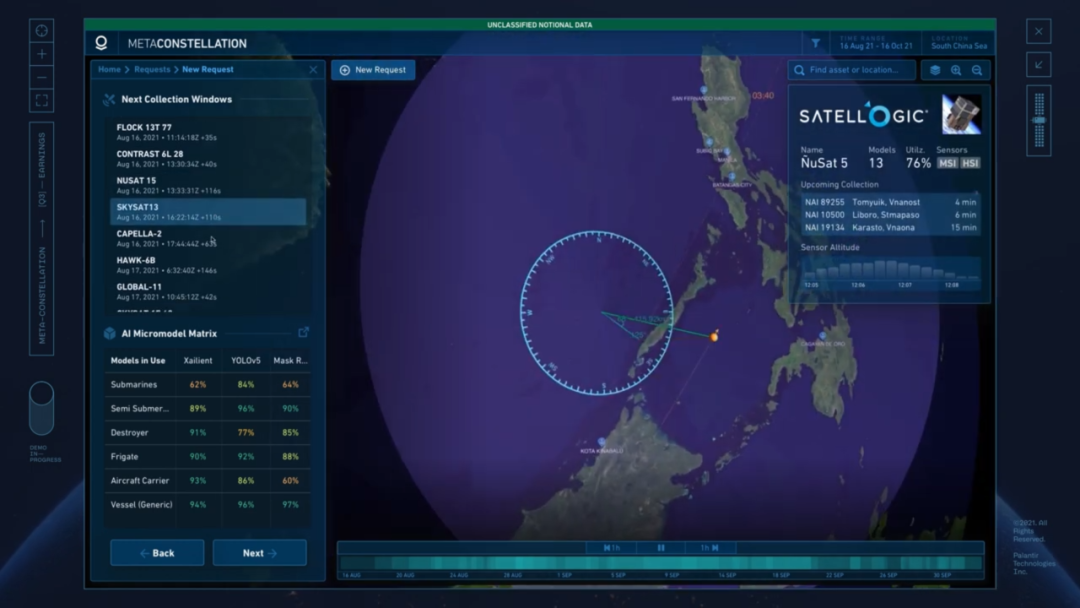Image resolution: width=1080 pixels, height=608 pixels.
Task: Select the MSI sensor tag
Action: coord(948,163)
